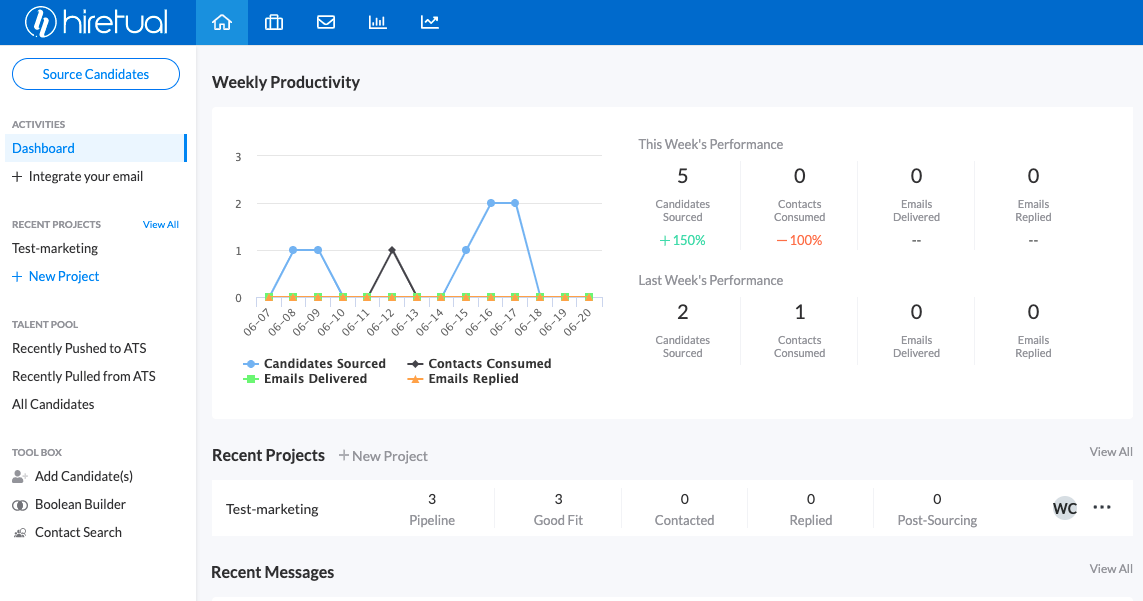Image resolution: width=1143 pixels, height=601 pixels.
Task: Open the Home tab icon
Action: click(x=222, y=23)
